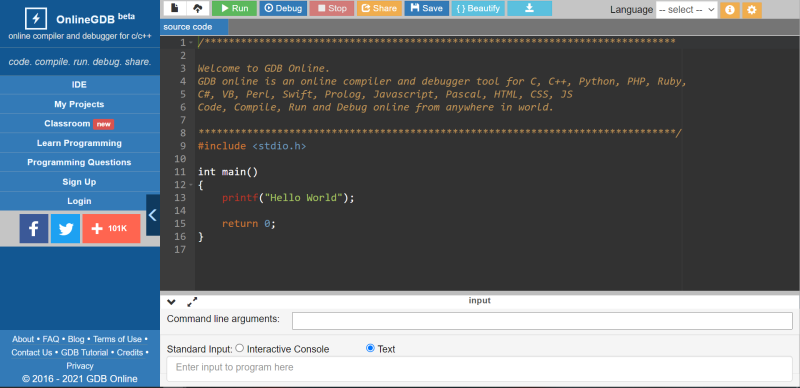
Task: Open the editor settings gear
Action: pyautogui.click(x=752, y=10)
